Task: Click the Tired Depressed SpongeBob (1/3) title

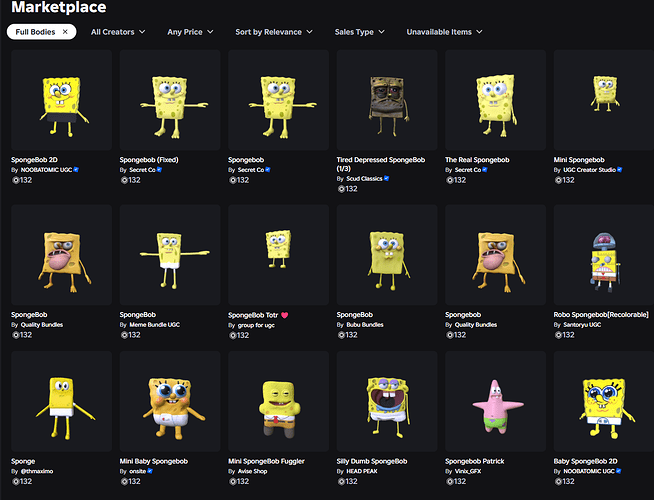Action: [x=381, y=164]
